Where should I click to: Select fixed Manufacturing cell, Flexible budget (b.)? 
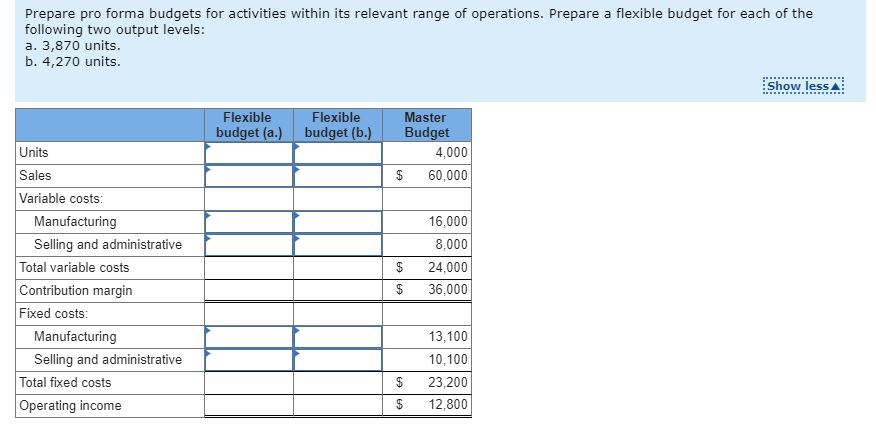click(338, 337)
